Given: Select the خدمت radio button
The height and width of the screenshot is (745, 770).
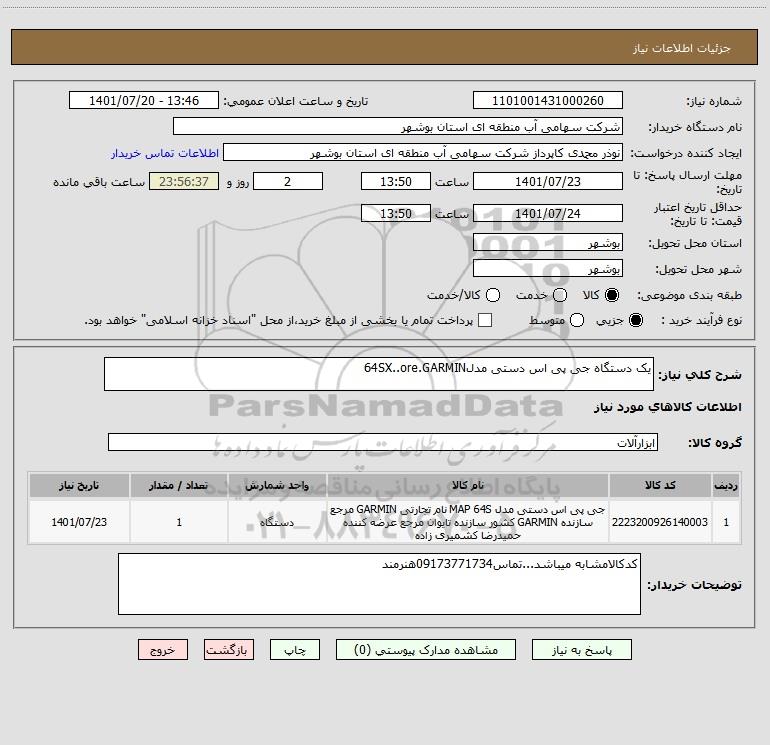Looking at the screenshot, I should tap(560, 295).
